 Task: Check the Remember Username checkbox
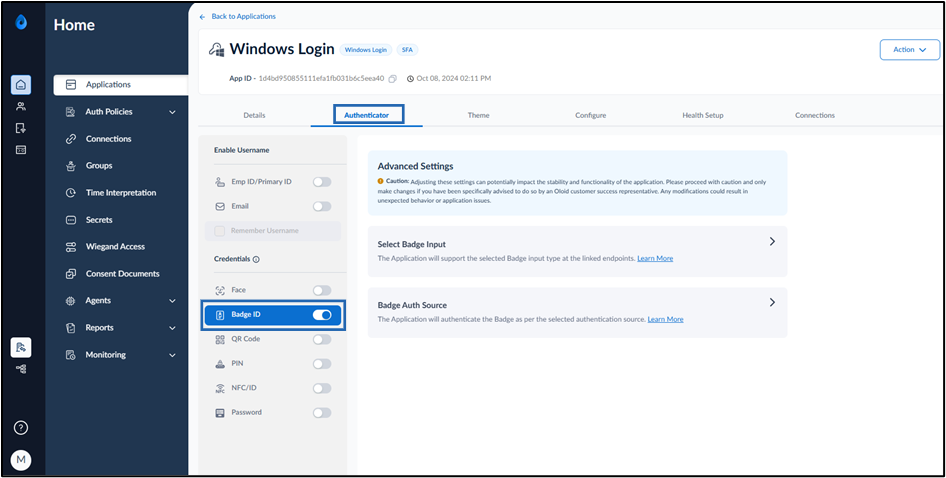click(220, 231)
